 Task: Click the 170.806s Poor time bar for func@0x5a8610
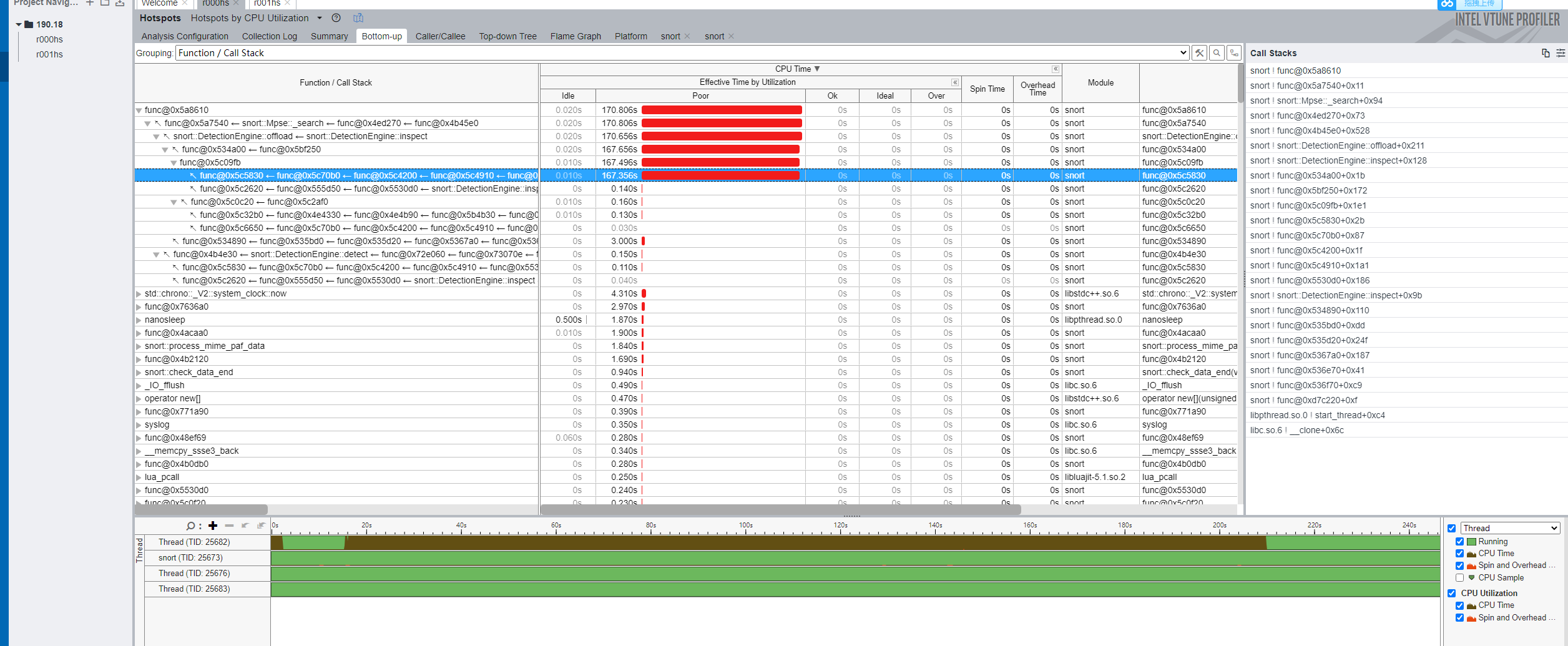721,110
